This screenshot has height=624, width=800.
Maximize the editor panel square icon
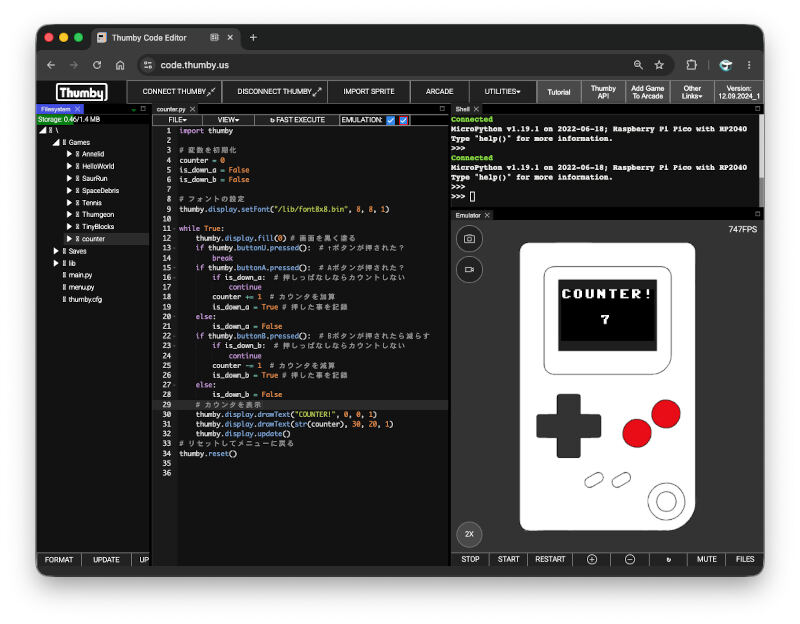click(x=442, y=109)
